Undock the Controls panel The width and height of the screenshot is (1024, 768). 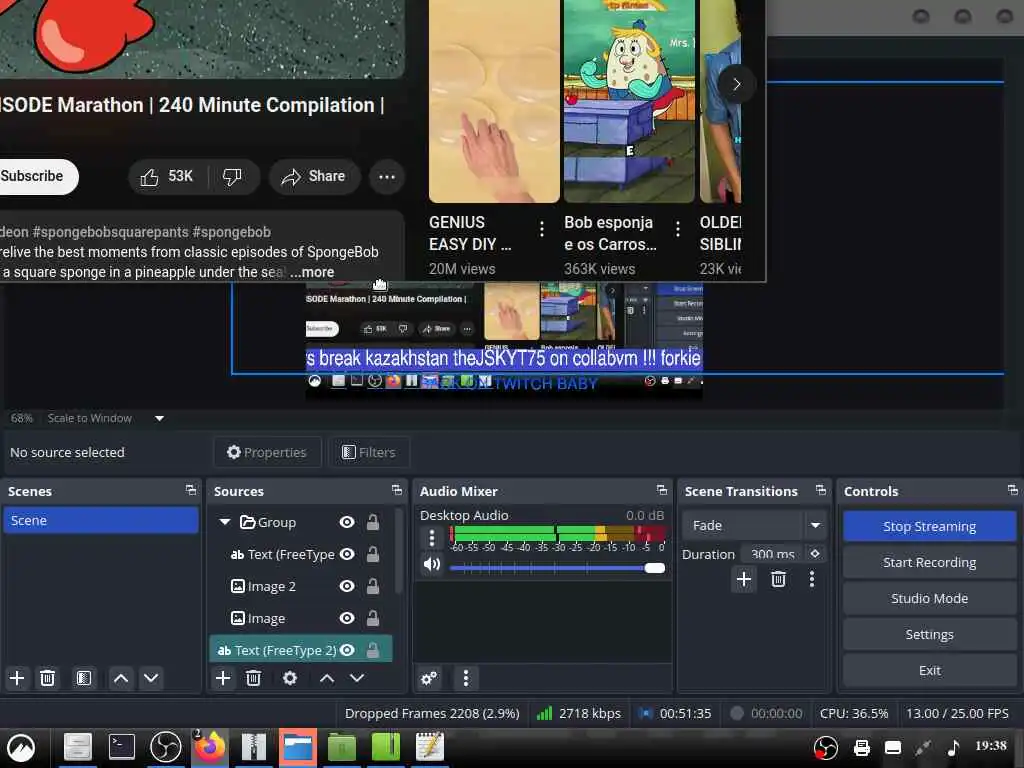click(x=1013, y=490)
